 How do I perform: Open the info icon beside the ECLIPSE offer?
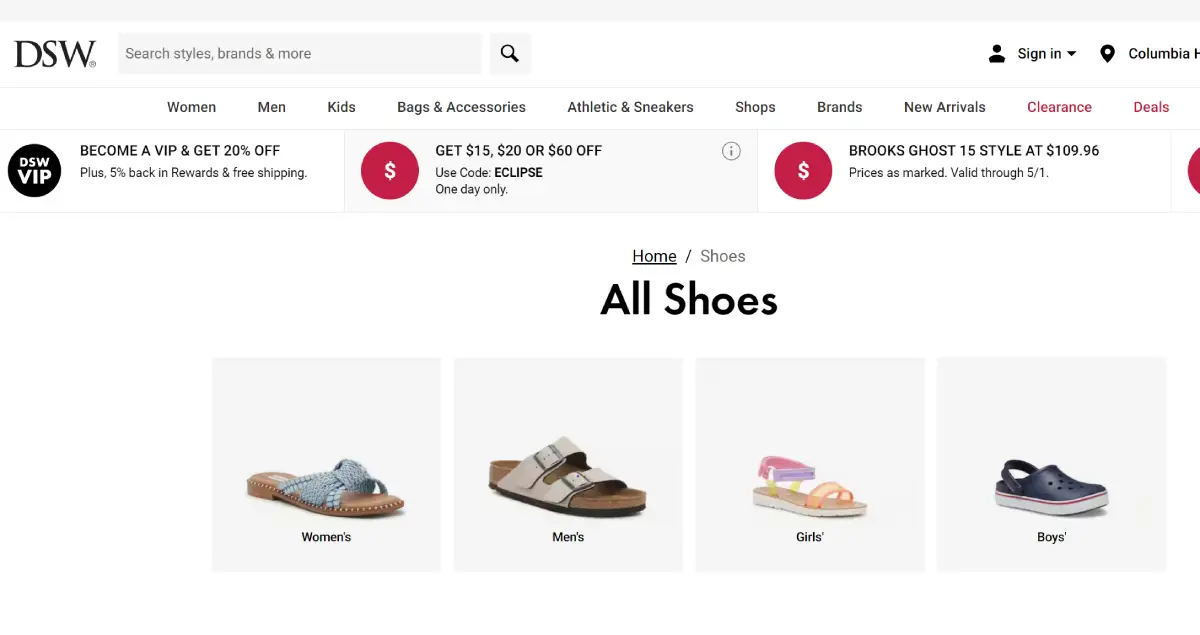[731, 151]
